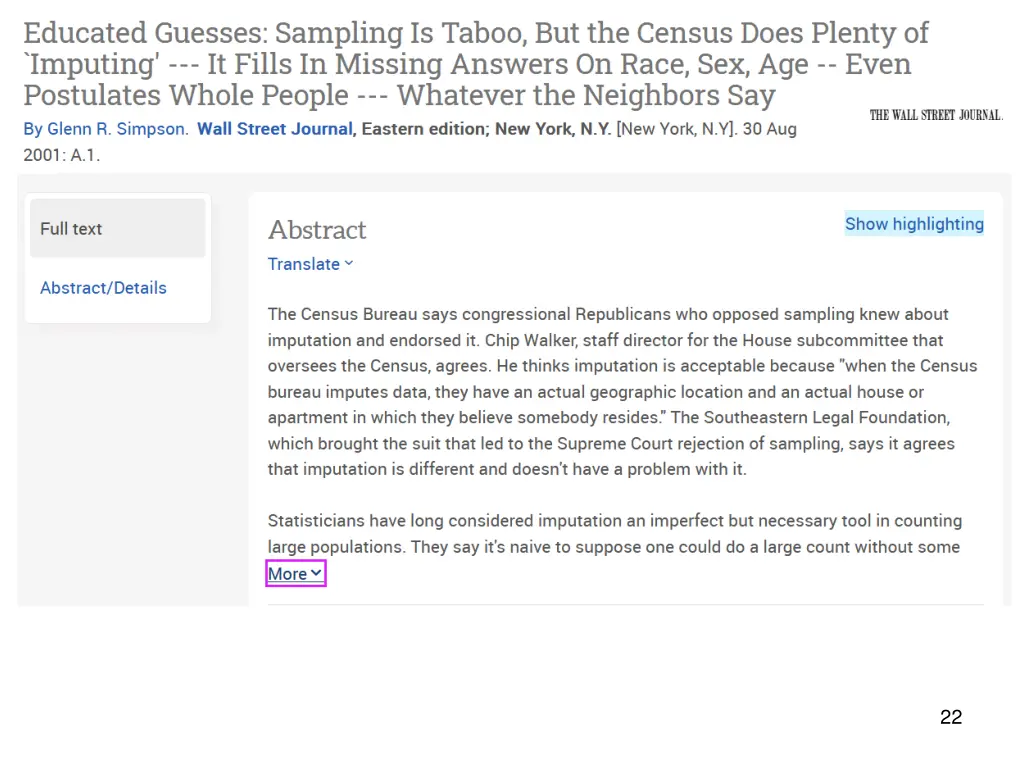Click the 30 Aug publication date text

[x=769, y=129]
